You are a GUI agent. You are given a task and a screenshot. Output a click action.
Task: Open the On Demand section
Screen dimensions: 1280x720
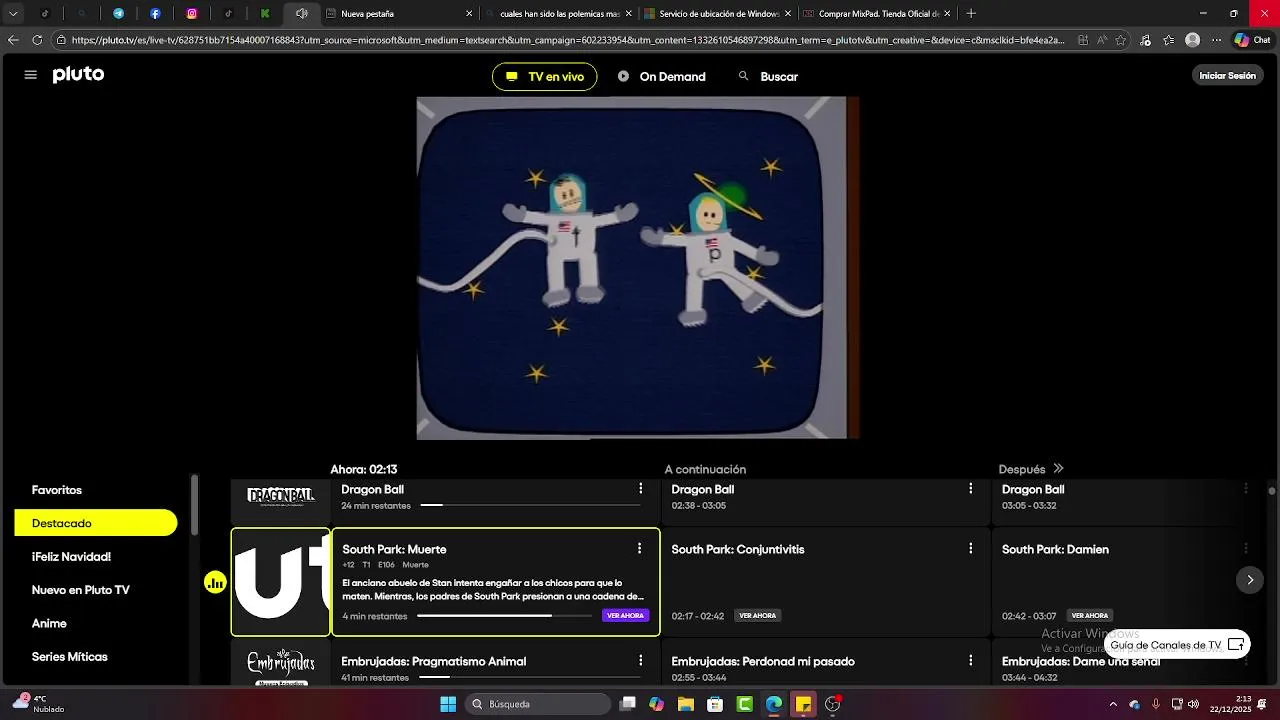pyautogui.click(x=661, y=77)
